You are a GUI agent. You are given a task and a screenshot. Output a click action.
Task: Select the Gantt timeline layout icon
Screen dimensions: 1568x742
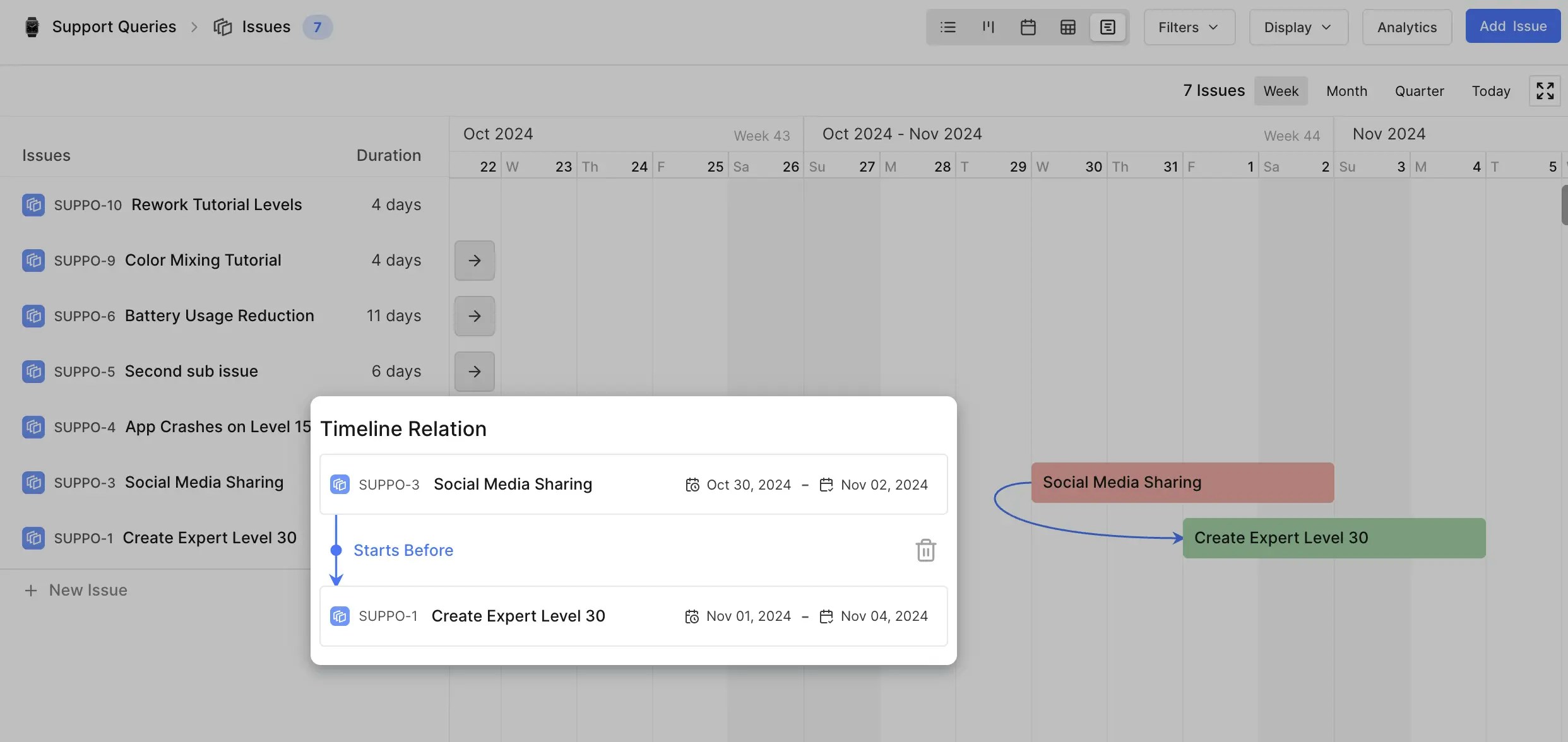point(1107,27)
